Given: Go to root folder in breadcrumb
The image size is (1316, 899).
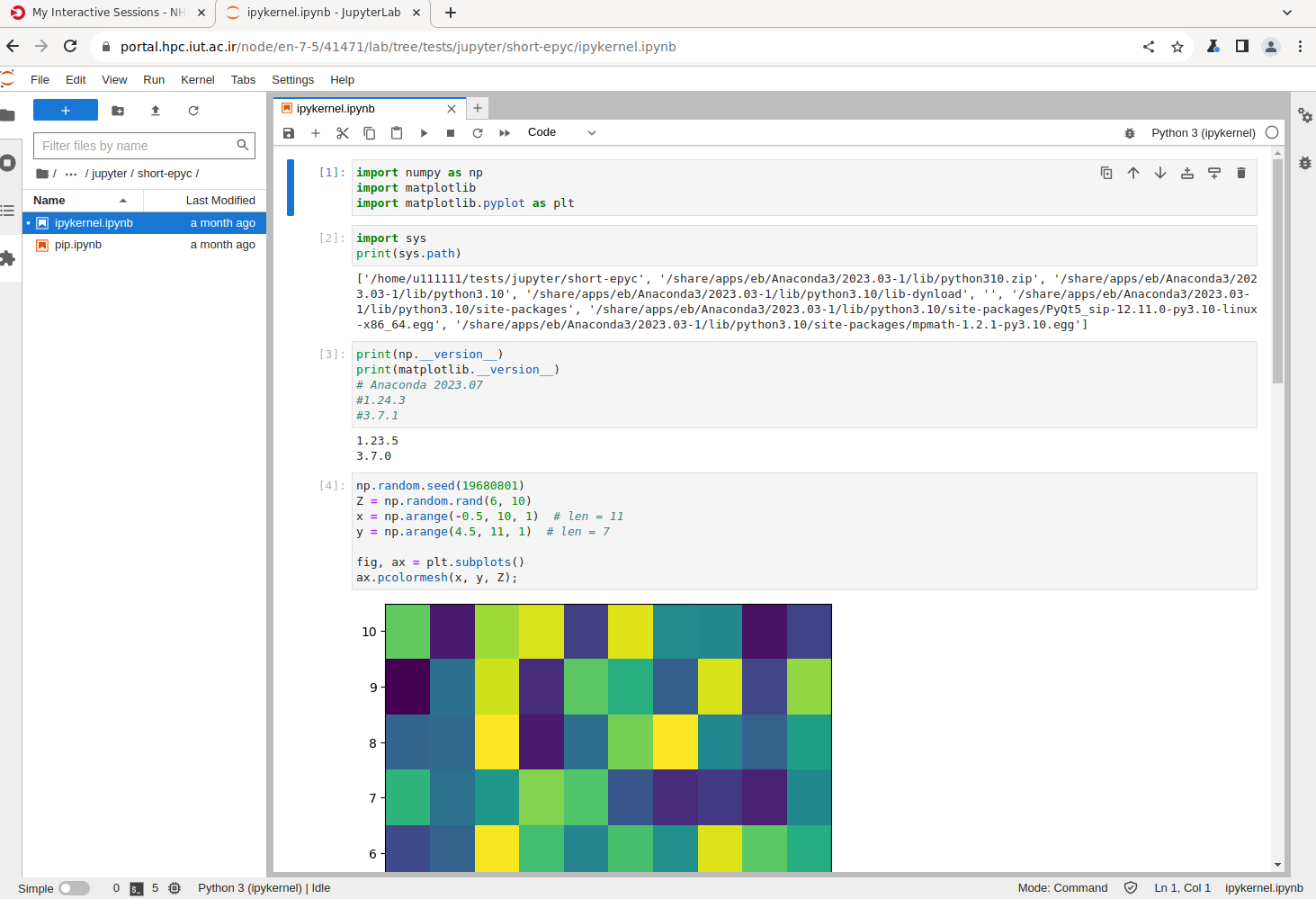Looking at the screenshot, I should click(x=42, y=174).
